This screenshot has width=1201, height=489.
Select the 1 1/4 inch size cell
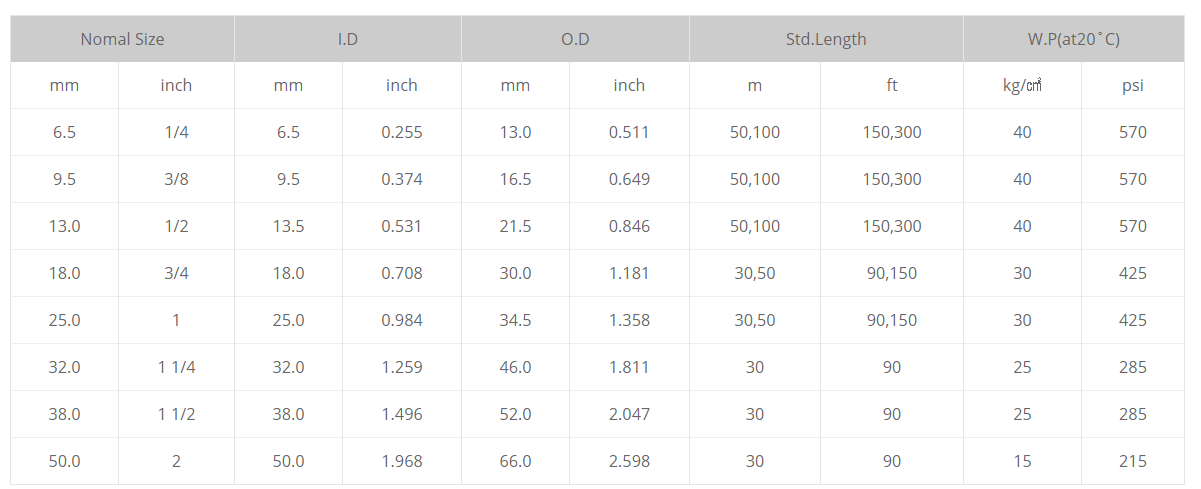tap(176, 368)
